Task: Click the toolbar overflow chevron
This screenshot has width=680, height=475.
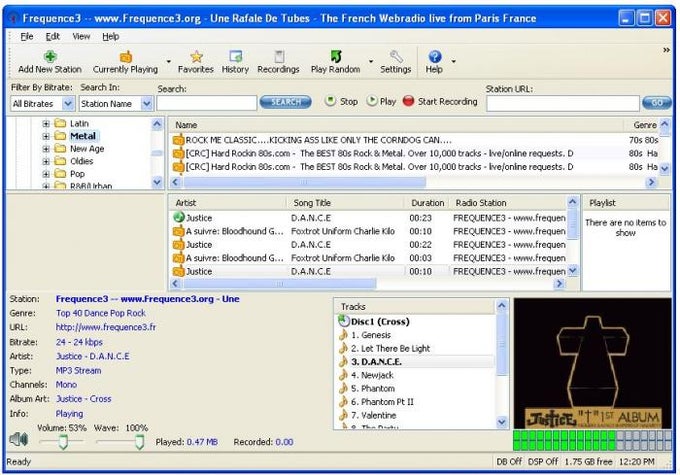Action: [x=666, y=50]
